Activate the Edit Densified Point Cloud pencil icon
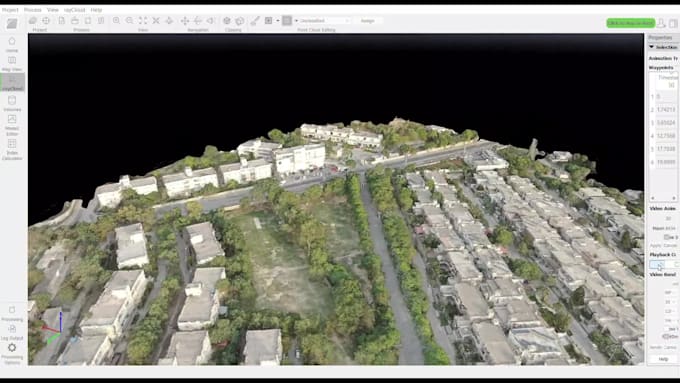Image resolution: width=680 pixels, height=383 pixels. [255, 20]
